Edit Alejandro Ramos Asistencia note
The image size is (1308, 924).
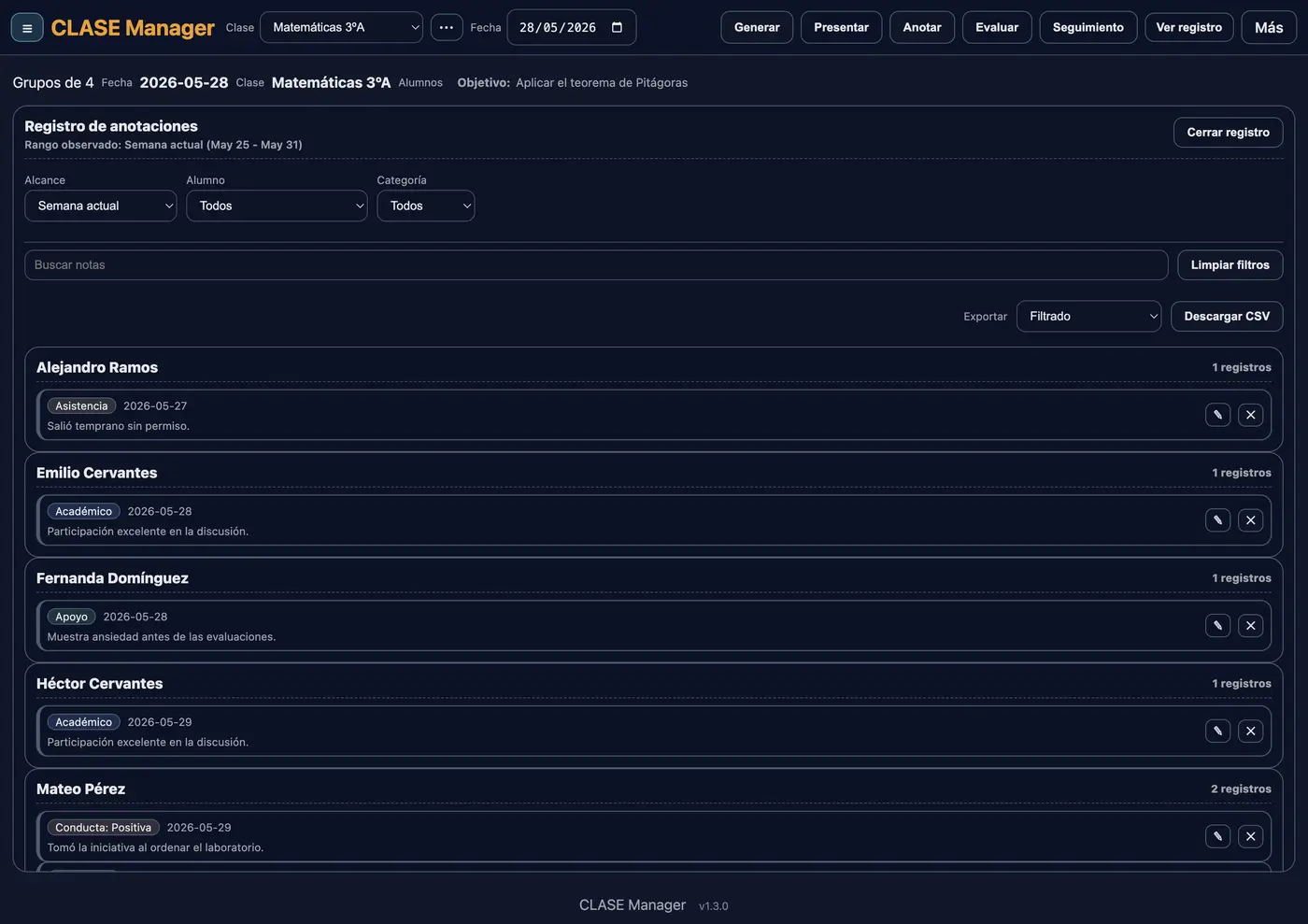pos(1217,415)
